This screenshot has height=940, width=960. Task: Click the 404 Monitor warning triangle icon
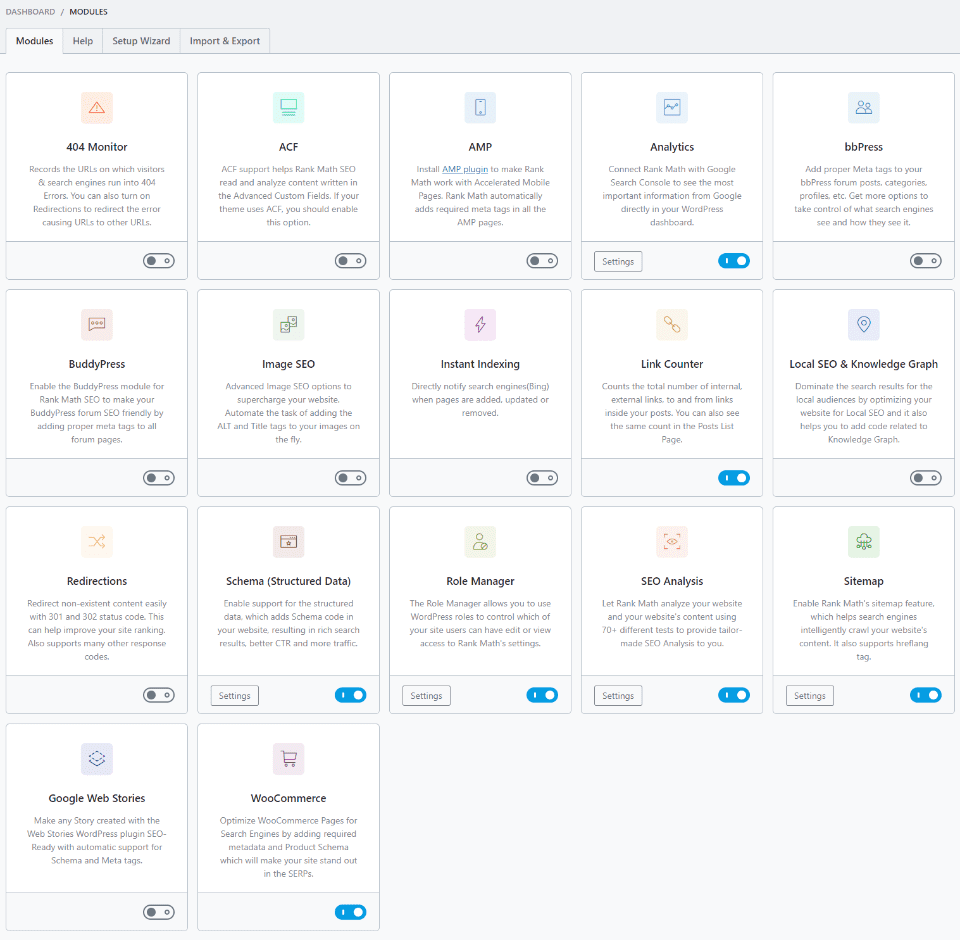click(x=97, y=107)
